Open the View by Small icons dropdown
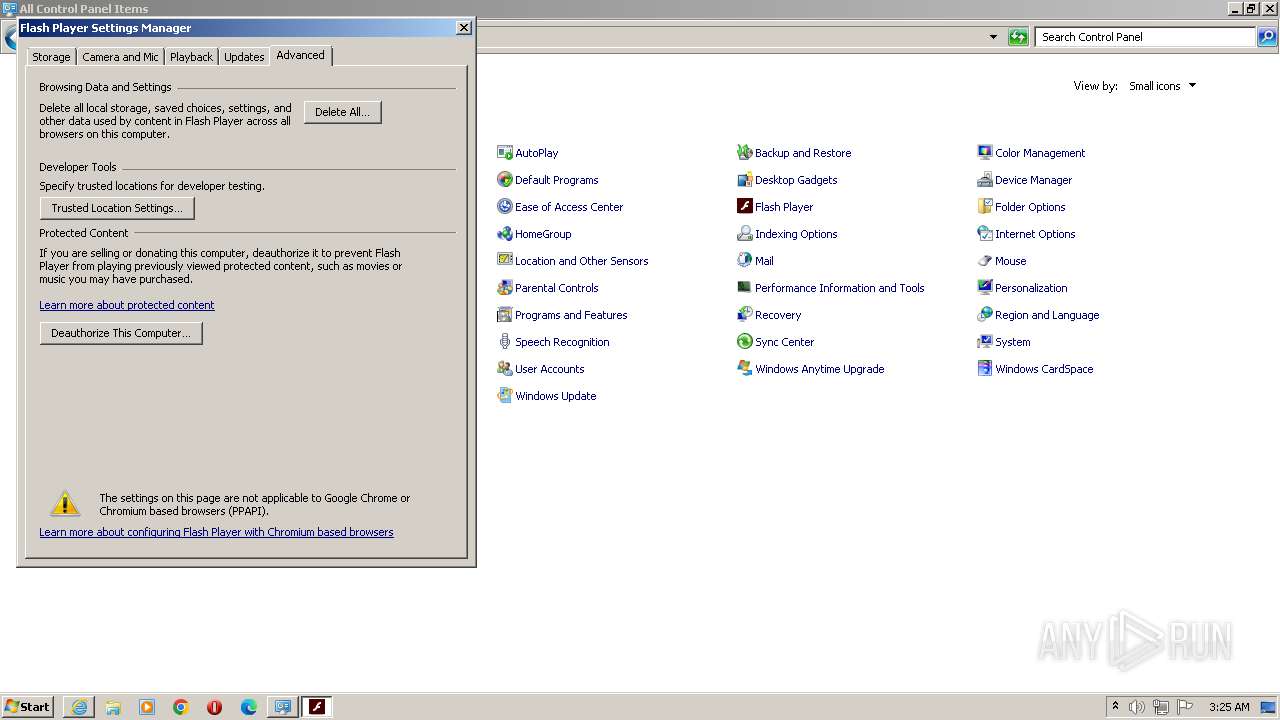The width and height of the screenshot is (1280, 720). [1162, 86]
